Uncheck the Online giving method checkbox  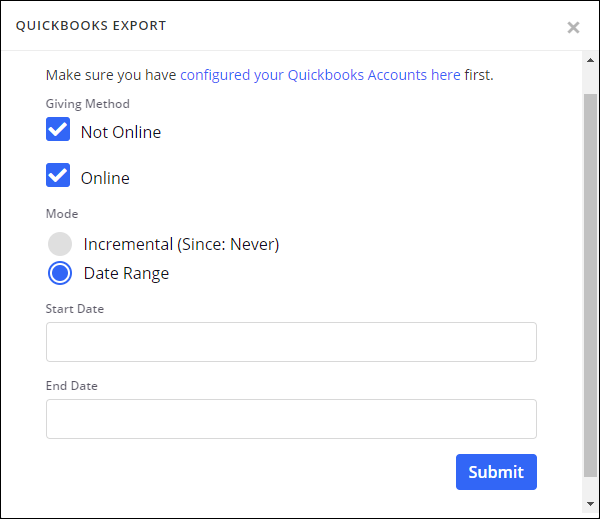click(x=58, y=176)
